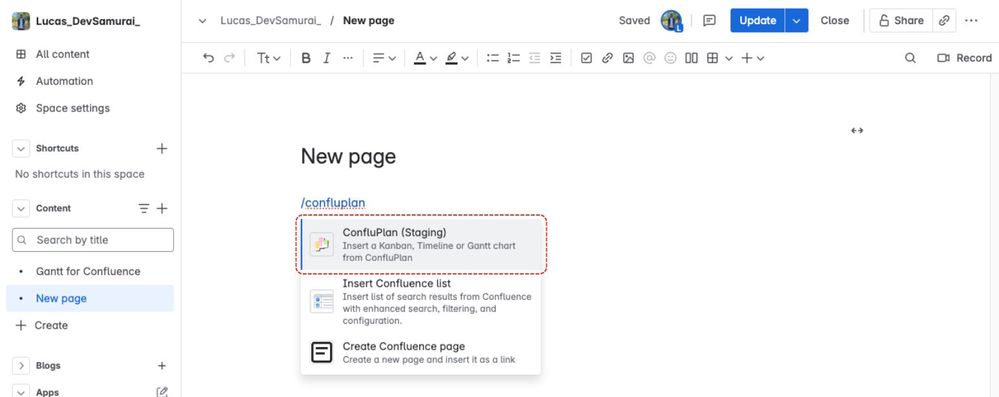The width and height of the screenshot is (999, 397).
Task: Toggle bold formatting
Action: click(x=306, y=58)
